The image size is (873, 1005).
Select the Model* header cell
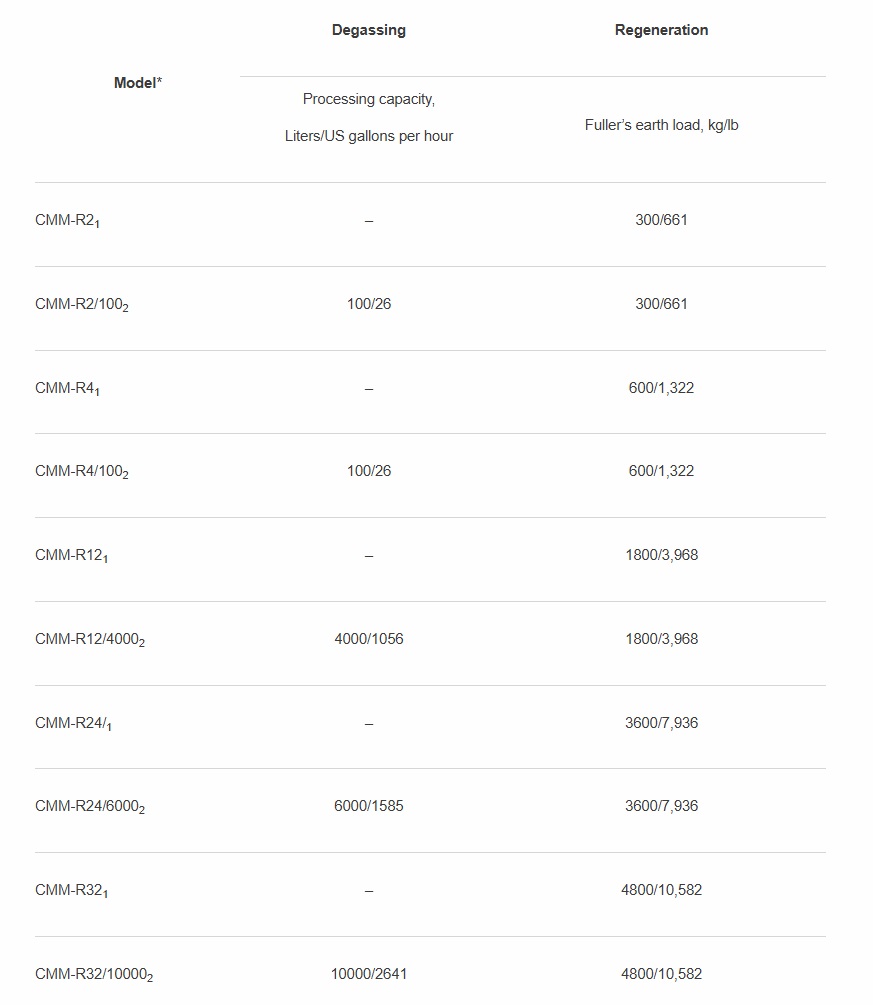[x=138, y=83]
